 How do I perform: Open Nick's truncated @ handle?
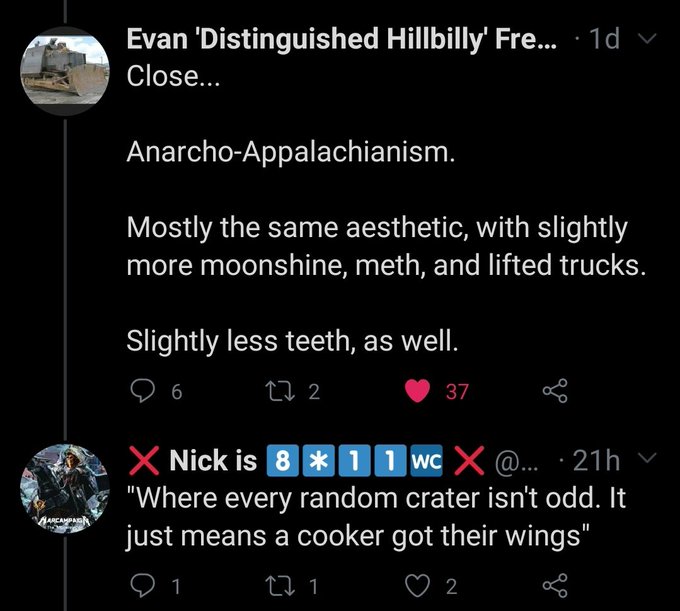click(513, 461)
